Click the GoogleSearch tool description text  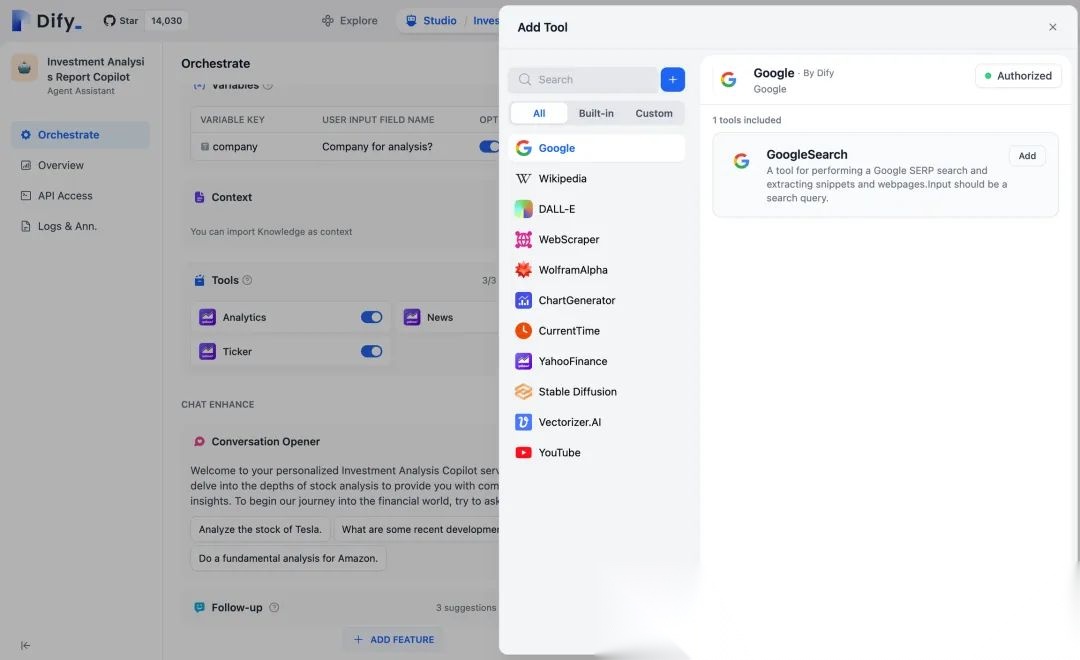[886, 184]
